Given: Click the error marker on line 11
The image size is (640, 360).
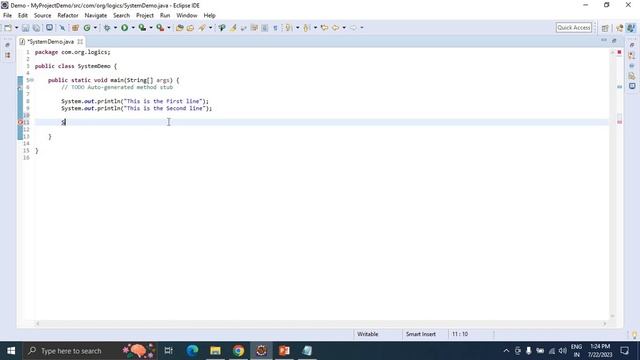Looking at the screenshot, I should (x=20, y=122).
